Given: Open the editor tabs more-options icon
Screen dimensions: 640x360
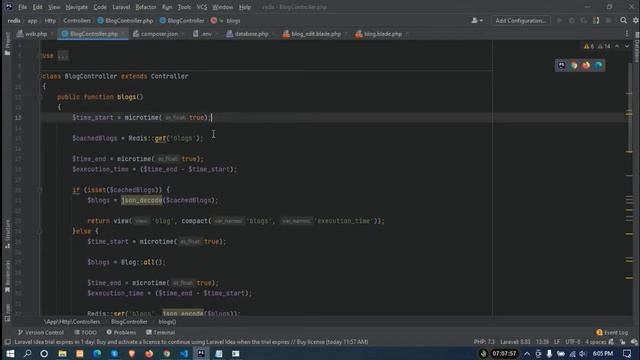Looking at the screenshot, I should tap(627, 34).
